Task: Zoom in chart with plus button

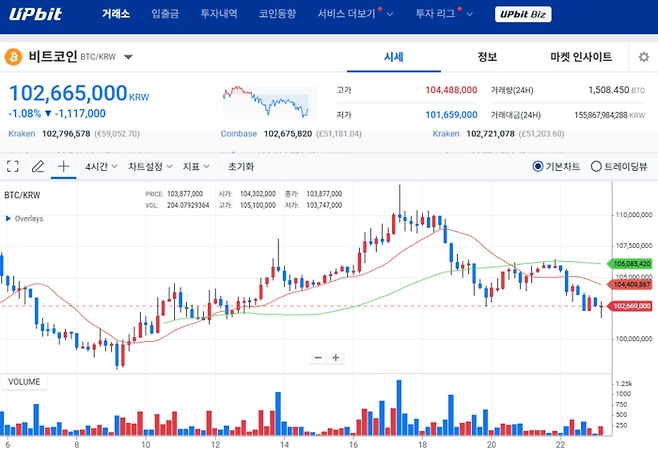Action: coord(336,358)
